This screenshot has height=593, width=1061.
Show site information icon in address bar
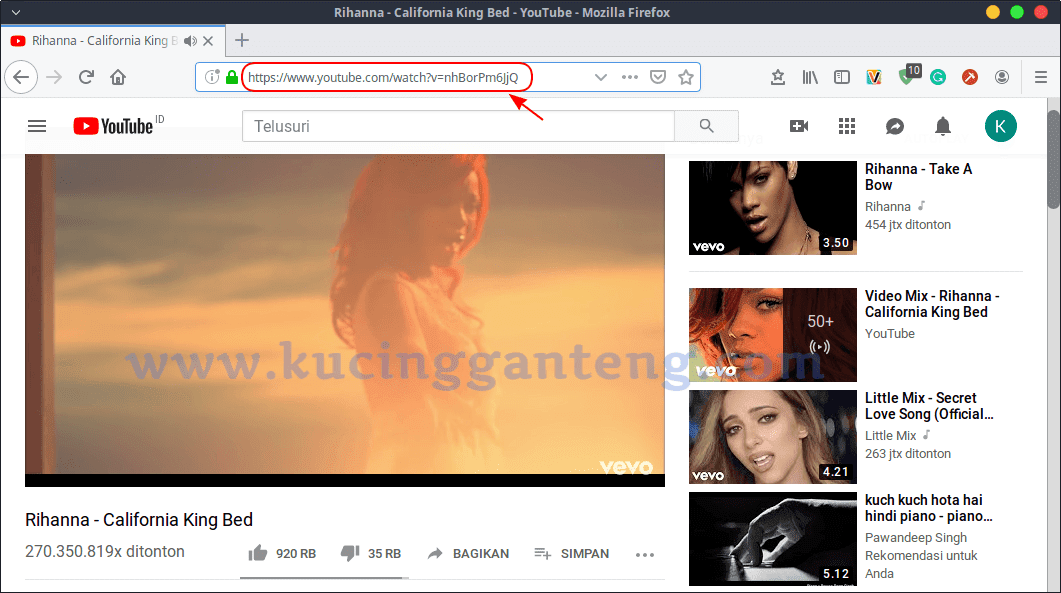[212, 77]
